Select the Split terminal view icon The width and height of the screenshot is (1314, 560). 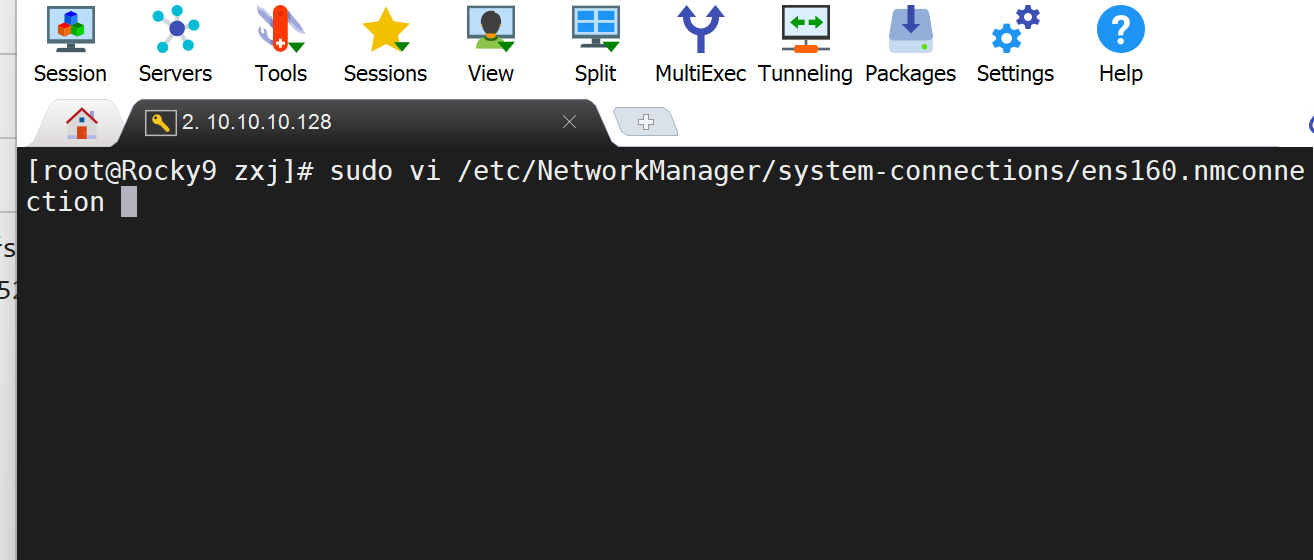click(x=595, y=43)
